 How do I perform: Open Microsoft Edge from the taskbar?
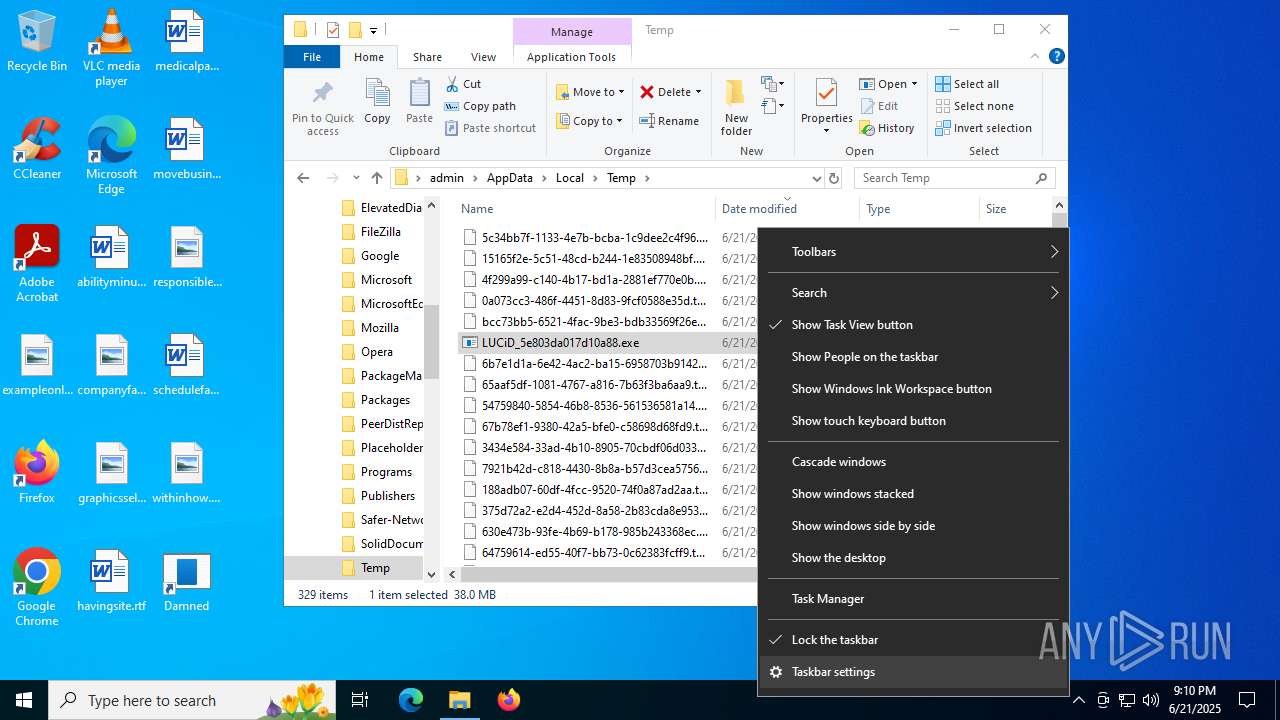(411, 700)
